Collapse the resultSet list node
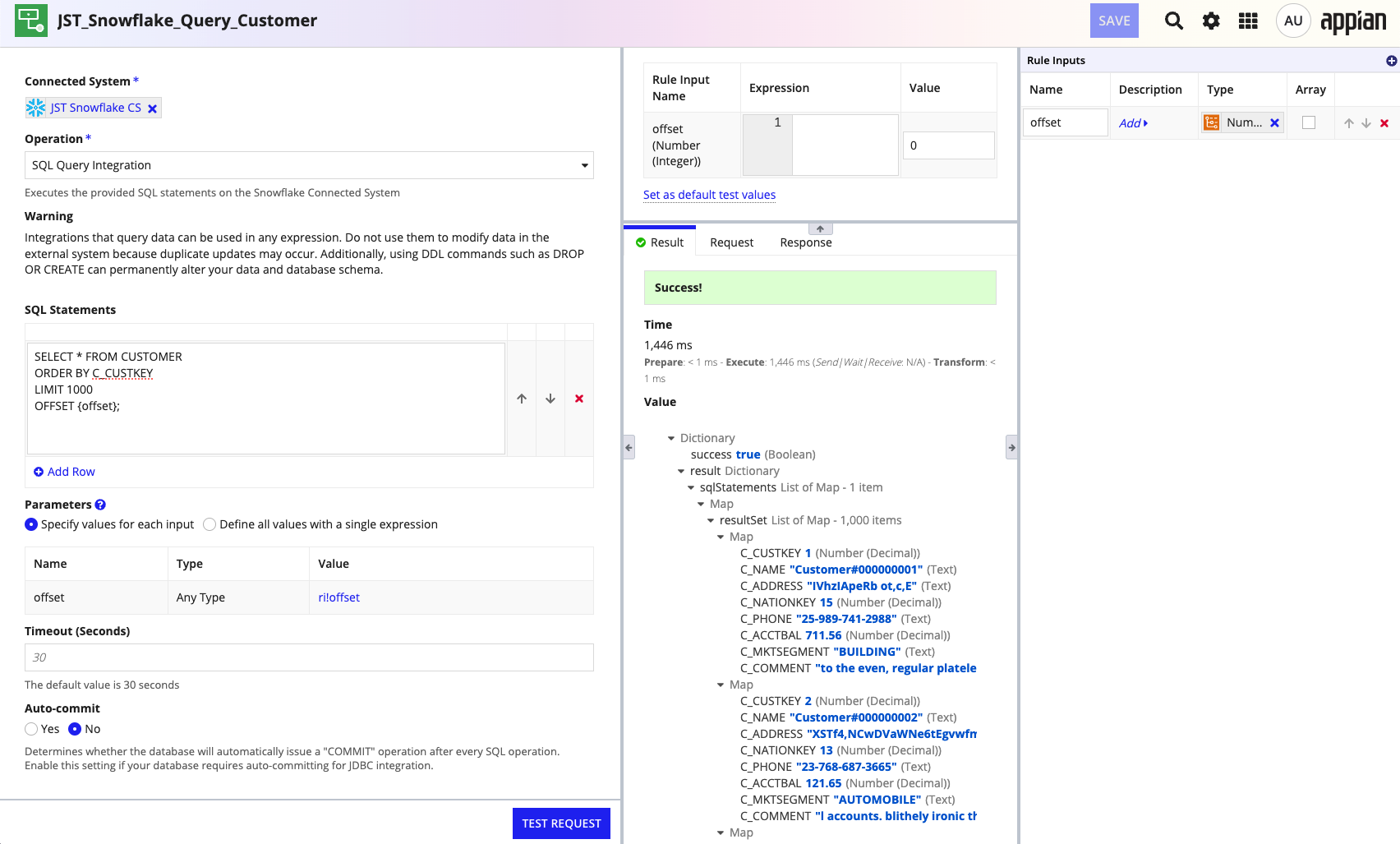Viewport: 1400px width, 844px height. pyautogui.click(x=711, y=520)
